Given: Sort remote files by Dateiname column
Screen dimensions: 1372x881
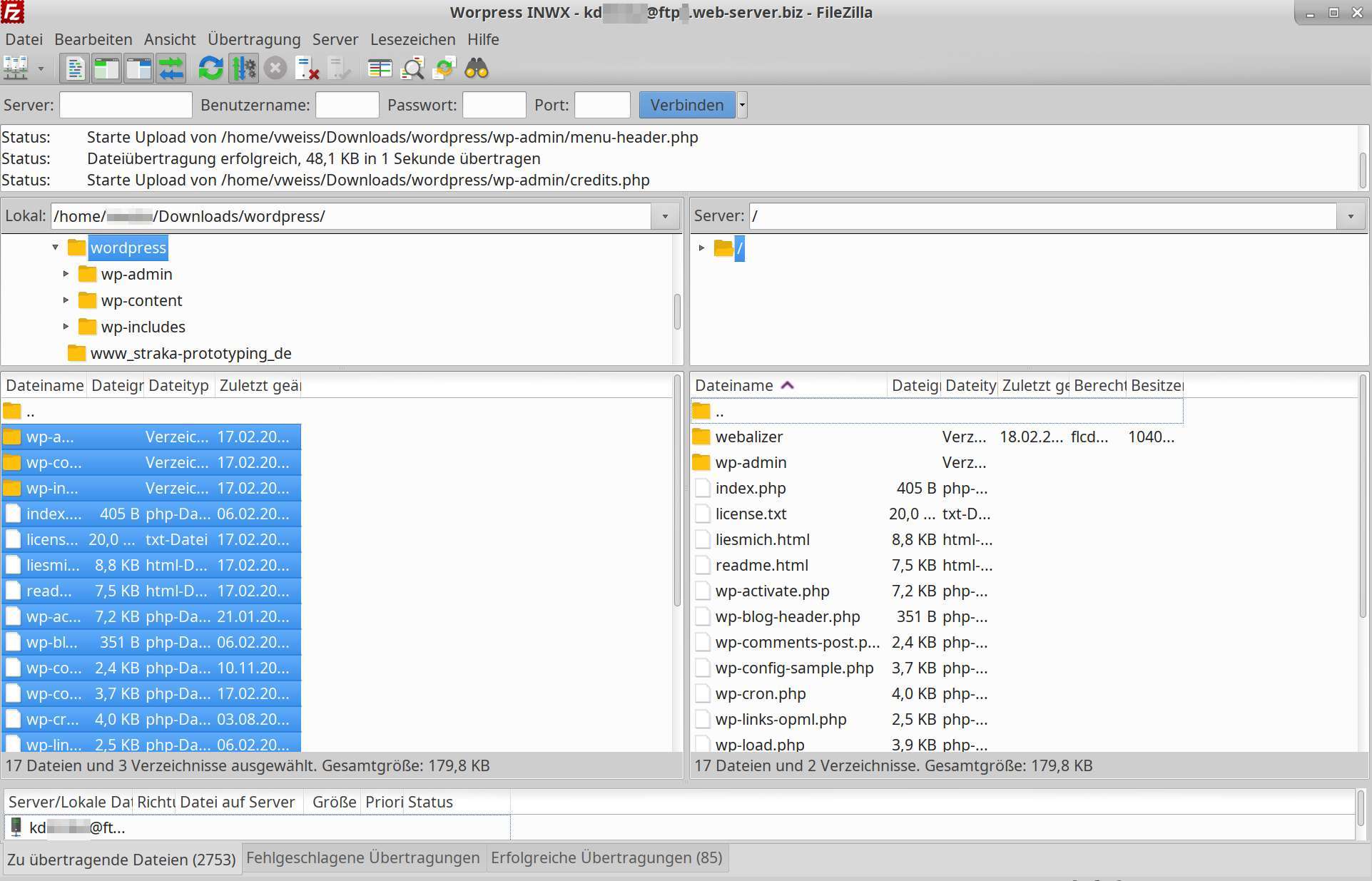Looking at the screenshot, I should pyautogui.click(x=735, y=385).
